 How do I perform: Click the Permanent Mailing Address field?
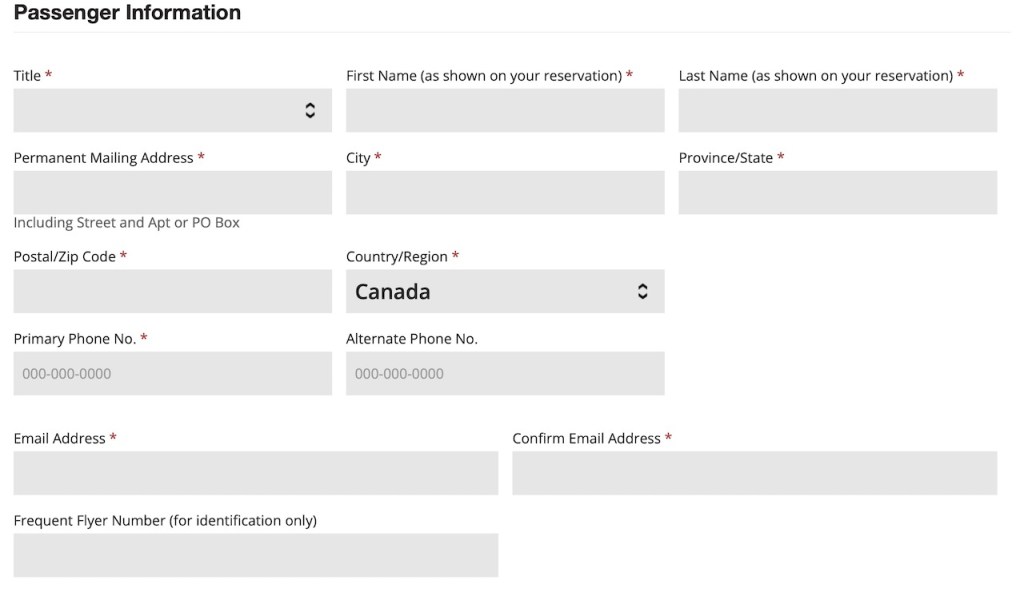[172, 192]
